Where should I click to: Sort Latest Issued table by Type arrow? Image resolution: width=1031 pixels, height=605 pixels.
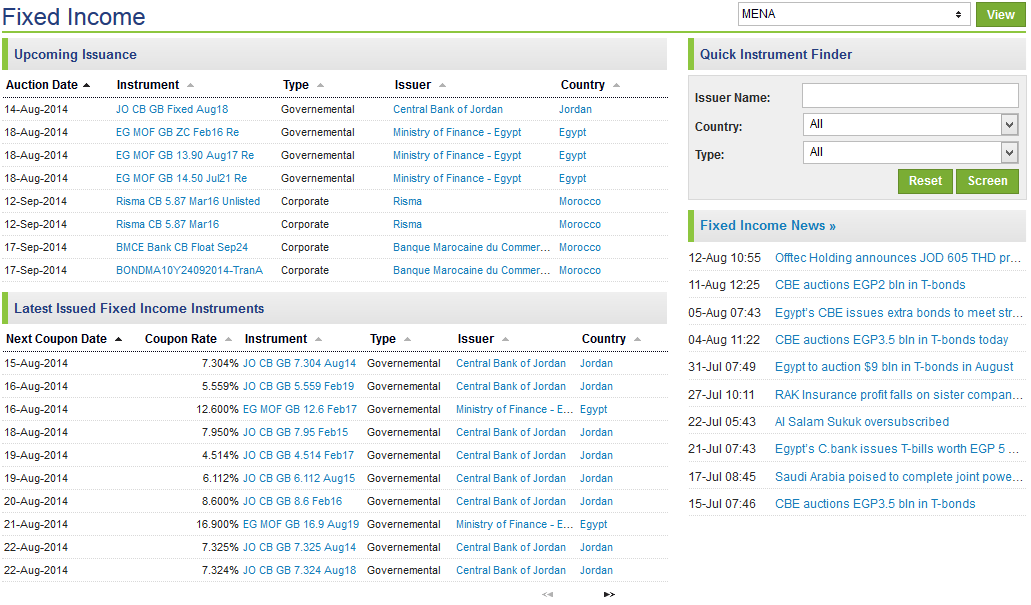click(x=407, y=339)
